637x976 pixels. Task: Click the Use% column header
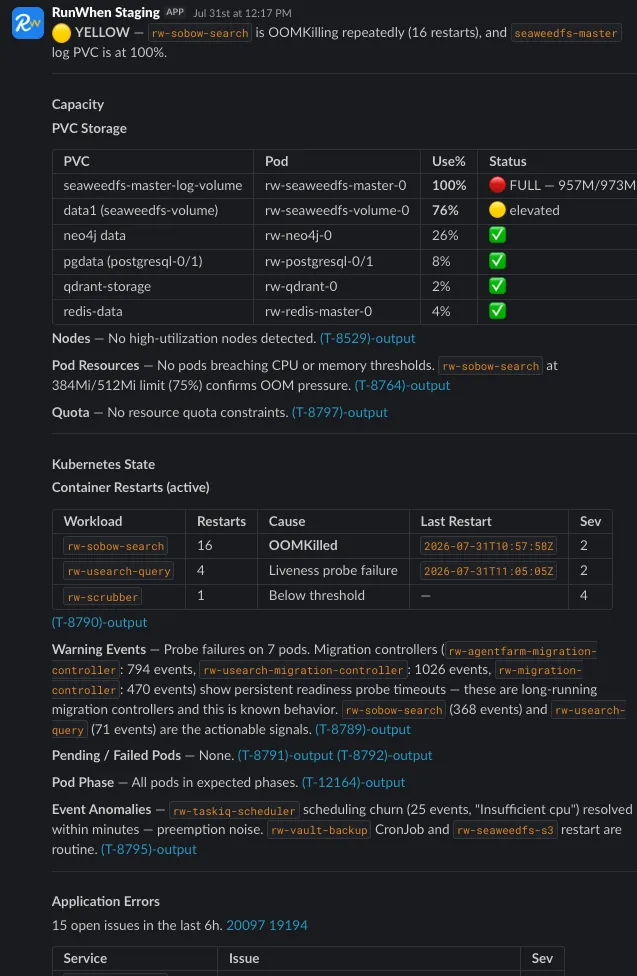point(449,161)
